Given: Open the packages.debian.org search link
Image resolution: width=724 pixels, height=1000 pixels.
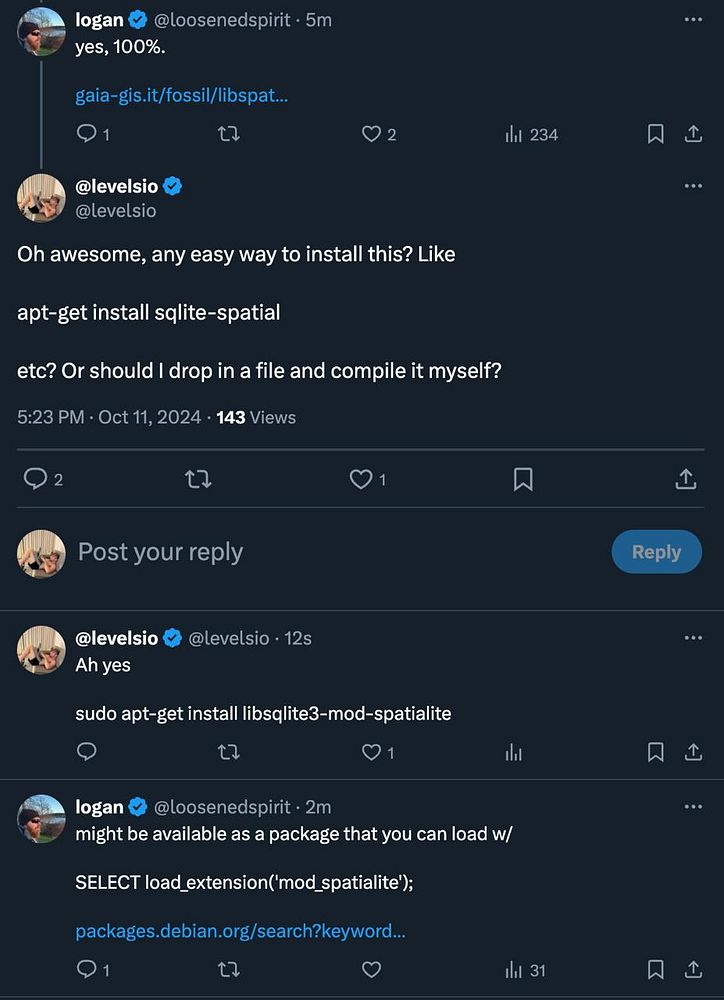Looking at the screenshot, I should pos(240,931).
